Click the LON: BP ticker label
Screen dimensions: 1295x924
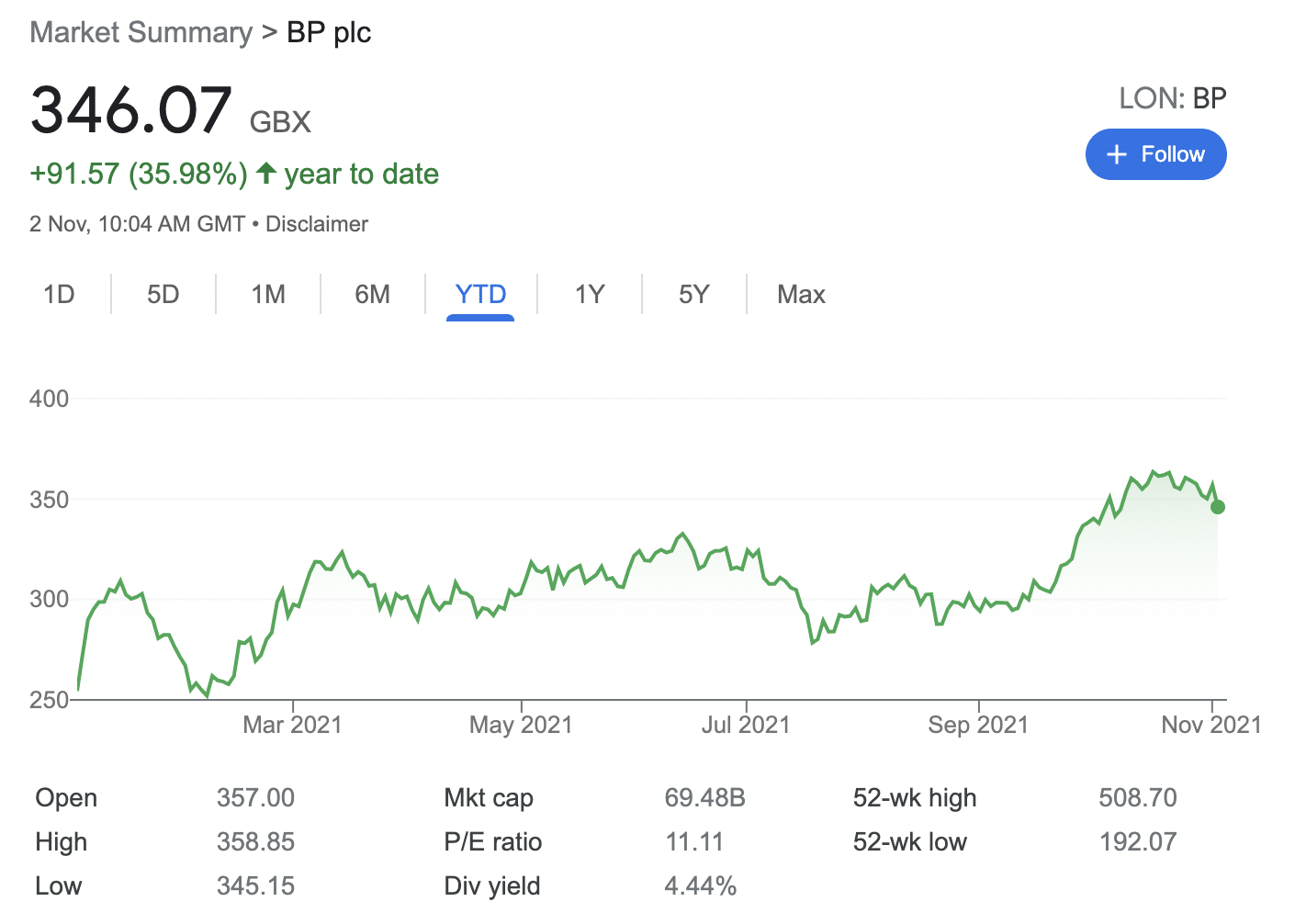pyautogui.click(x=1172, y=98)
